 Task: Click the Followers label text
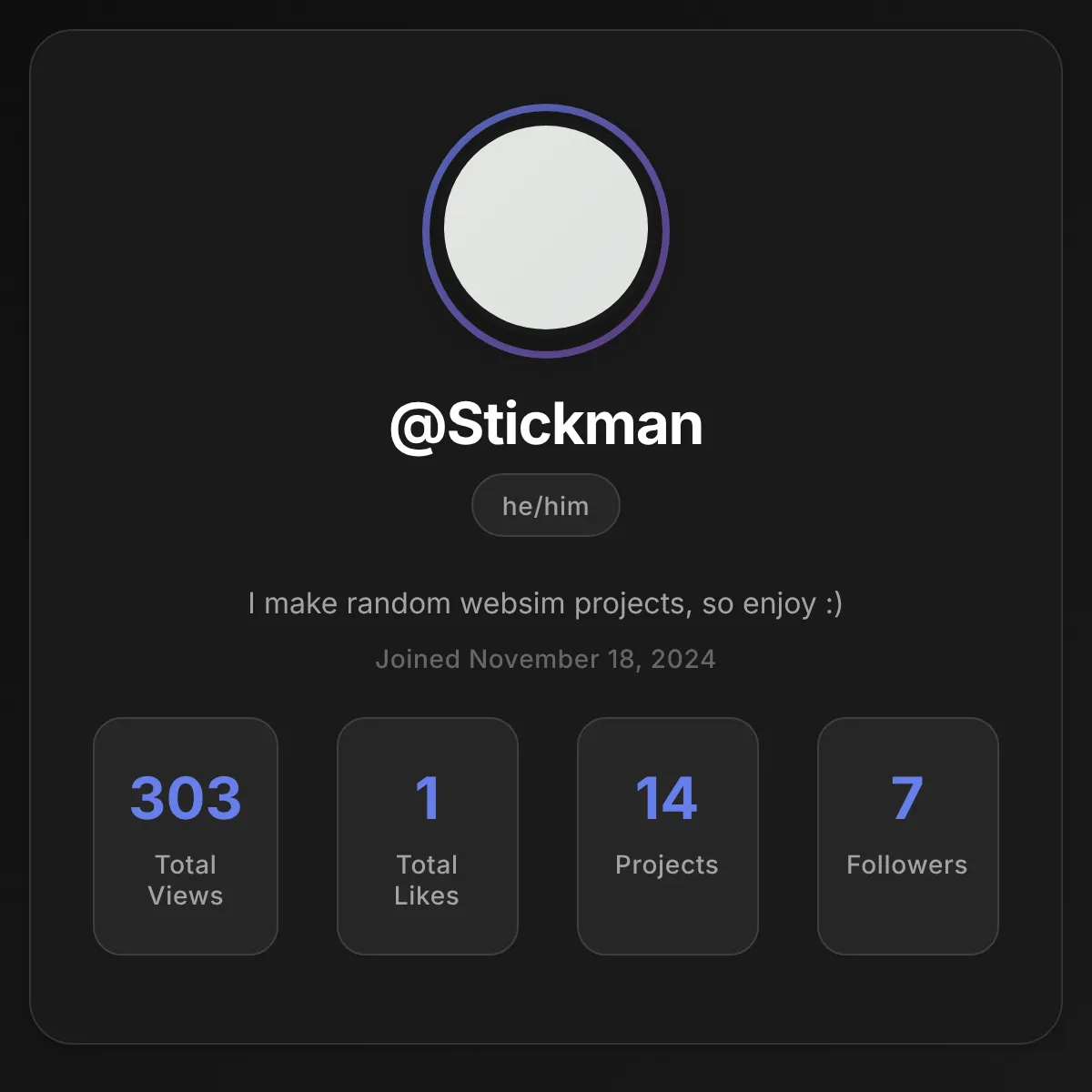pos(907,864)
